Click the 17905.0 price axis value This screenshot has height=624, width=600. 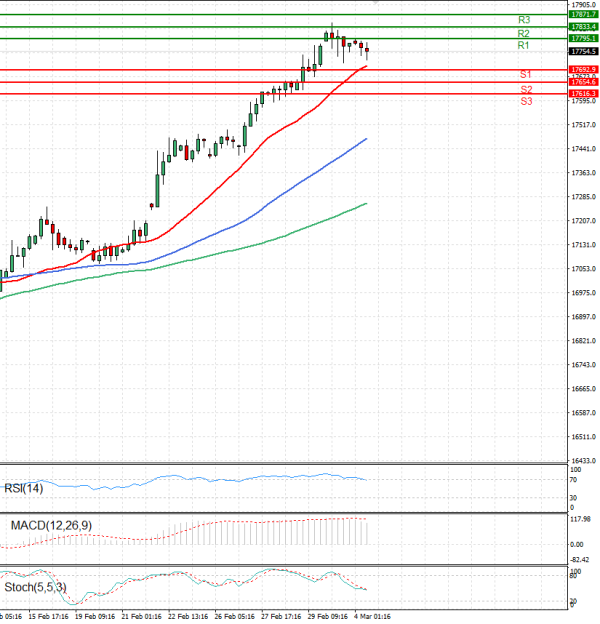click(x=584, y=5)
